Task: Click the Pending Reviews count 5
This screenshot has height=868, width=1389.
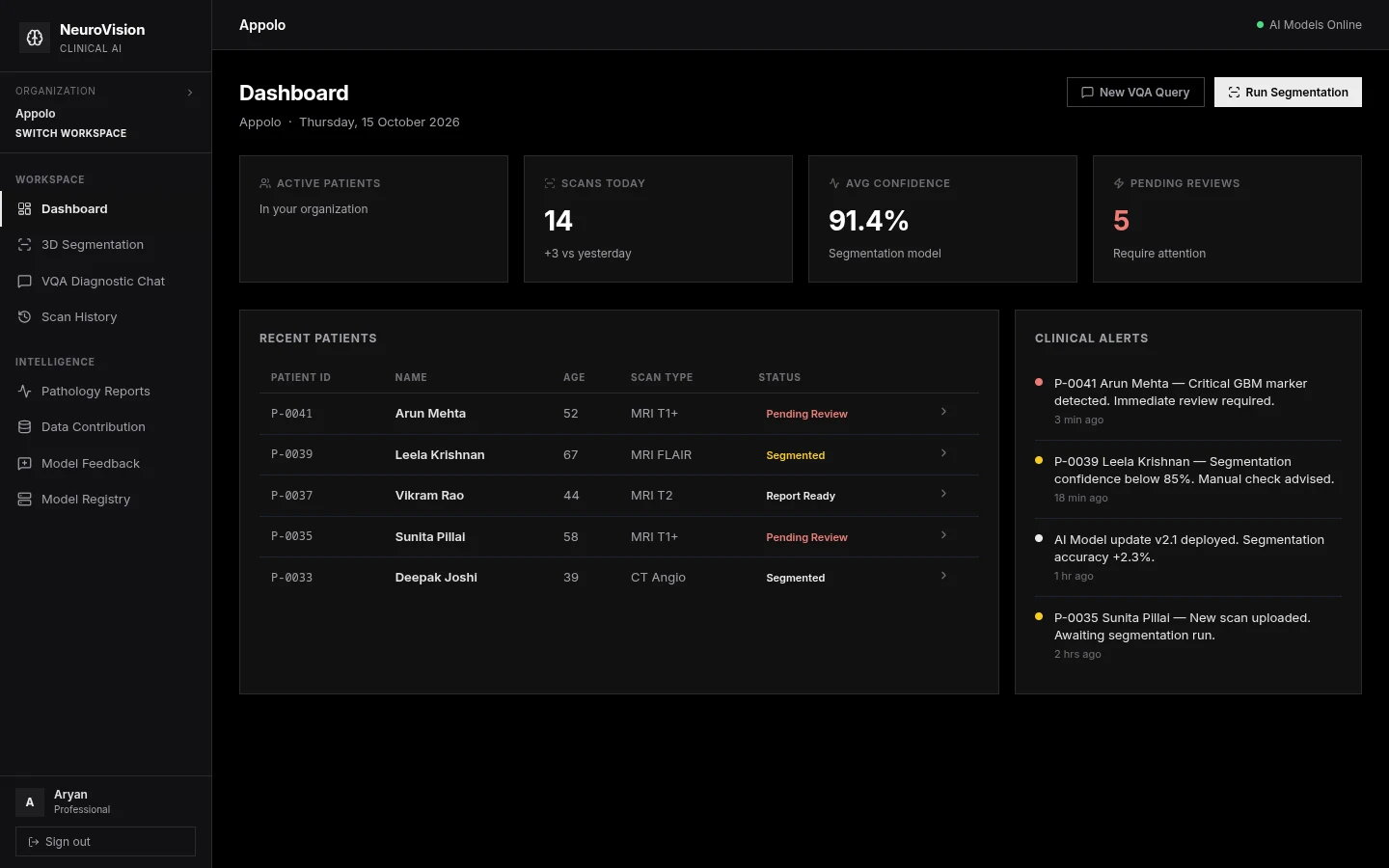Action: [x=1121, y=221]
